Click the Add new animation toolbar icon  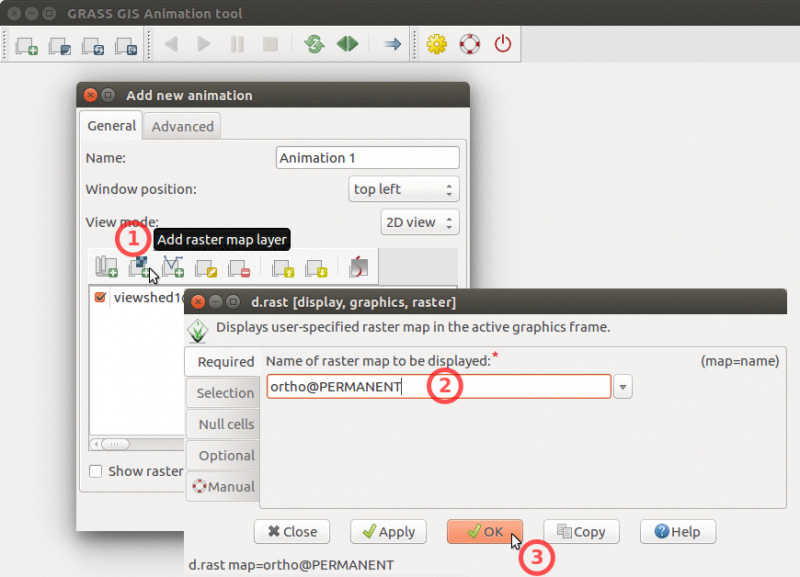point(27,45)
